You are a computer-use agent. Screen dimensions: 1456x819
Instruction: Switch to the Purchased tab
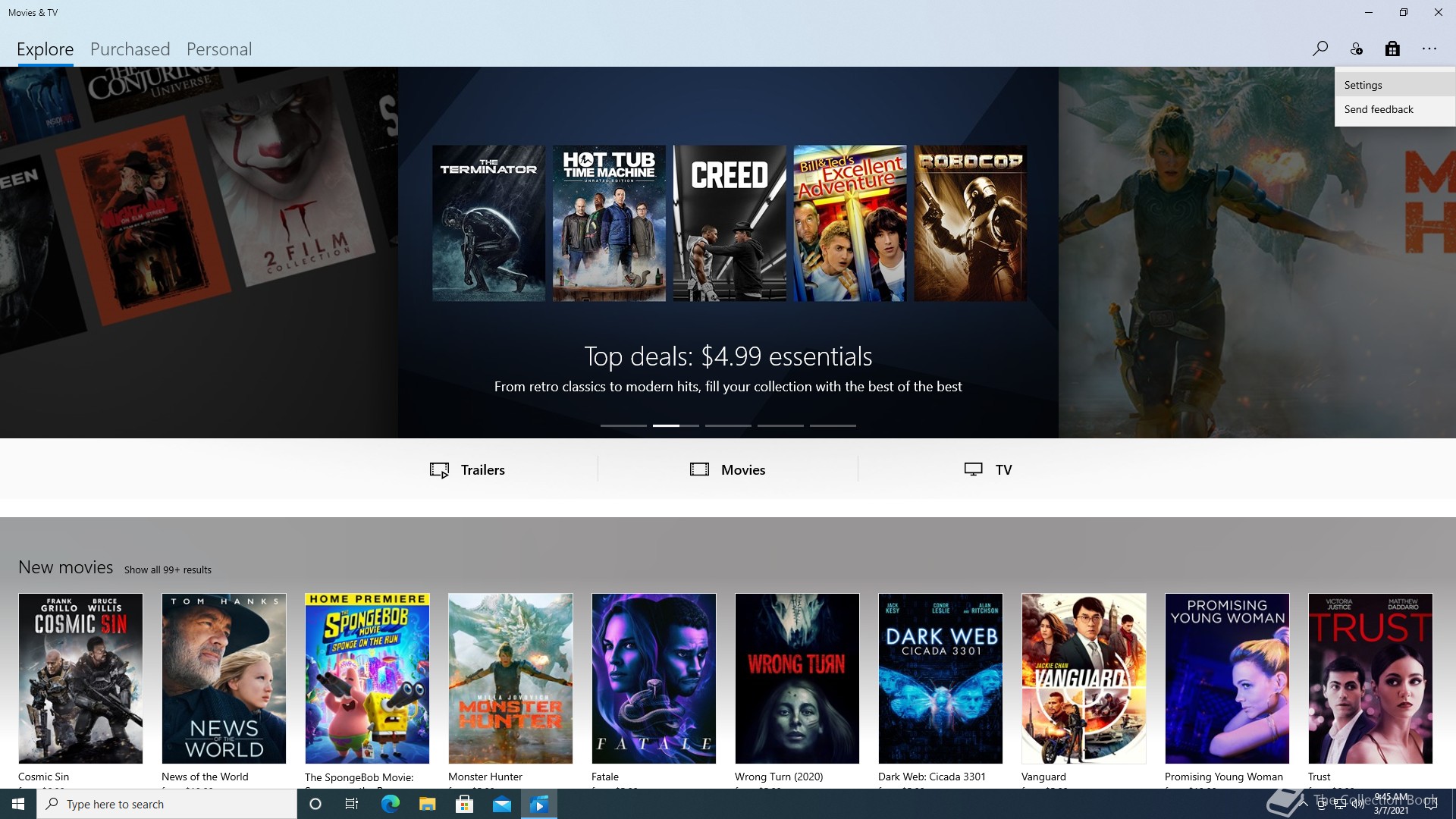130,49
